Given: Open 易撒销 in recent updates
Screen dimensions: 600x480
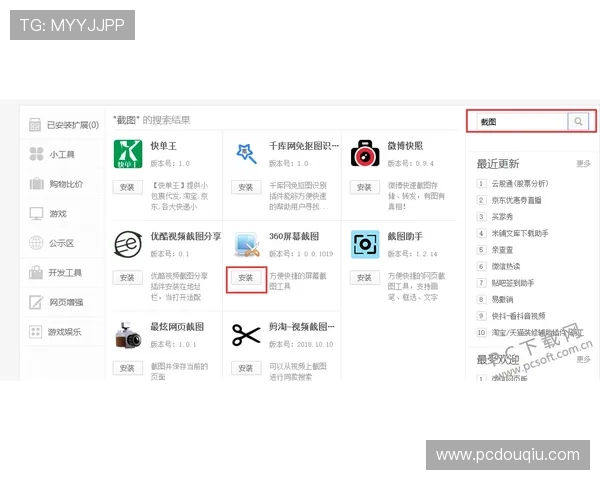Looking at the screenshot, I should click(502, 299).
